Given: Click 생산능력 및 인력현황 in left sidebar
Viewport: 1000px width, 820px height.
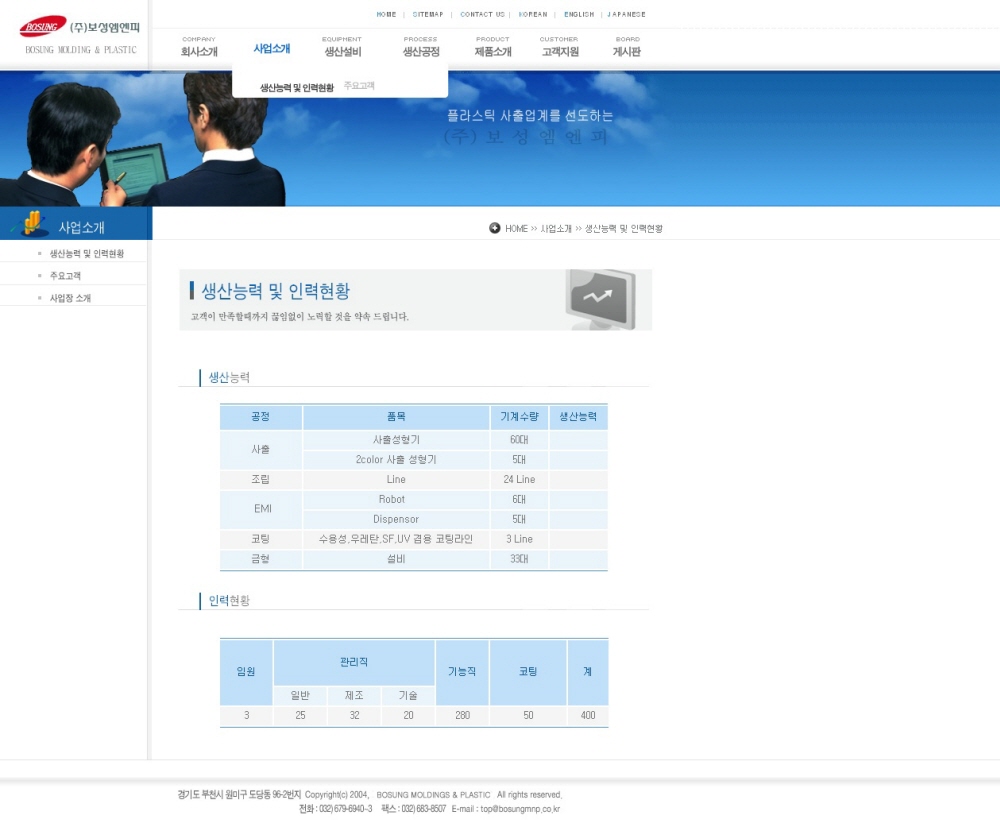Looking at the screenshot, I should tap(87, 254).
